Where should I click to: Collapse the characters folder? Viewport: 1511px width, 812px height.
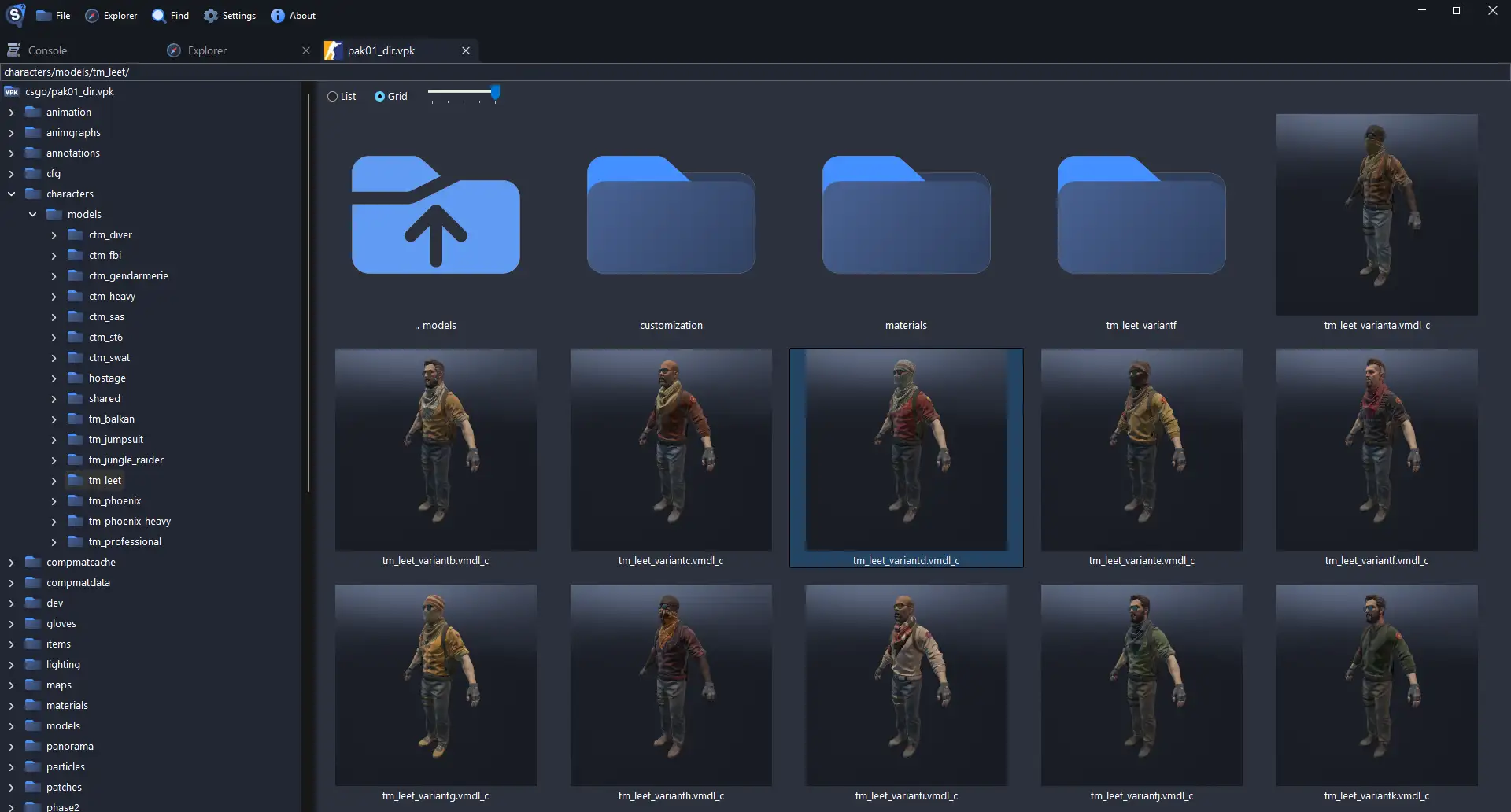click(x=11, y=194)
